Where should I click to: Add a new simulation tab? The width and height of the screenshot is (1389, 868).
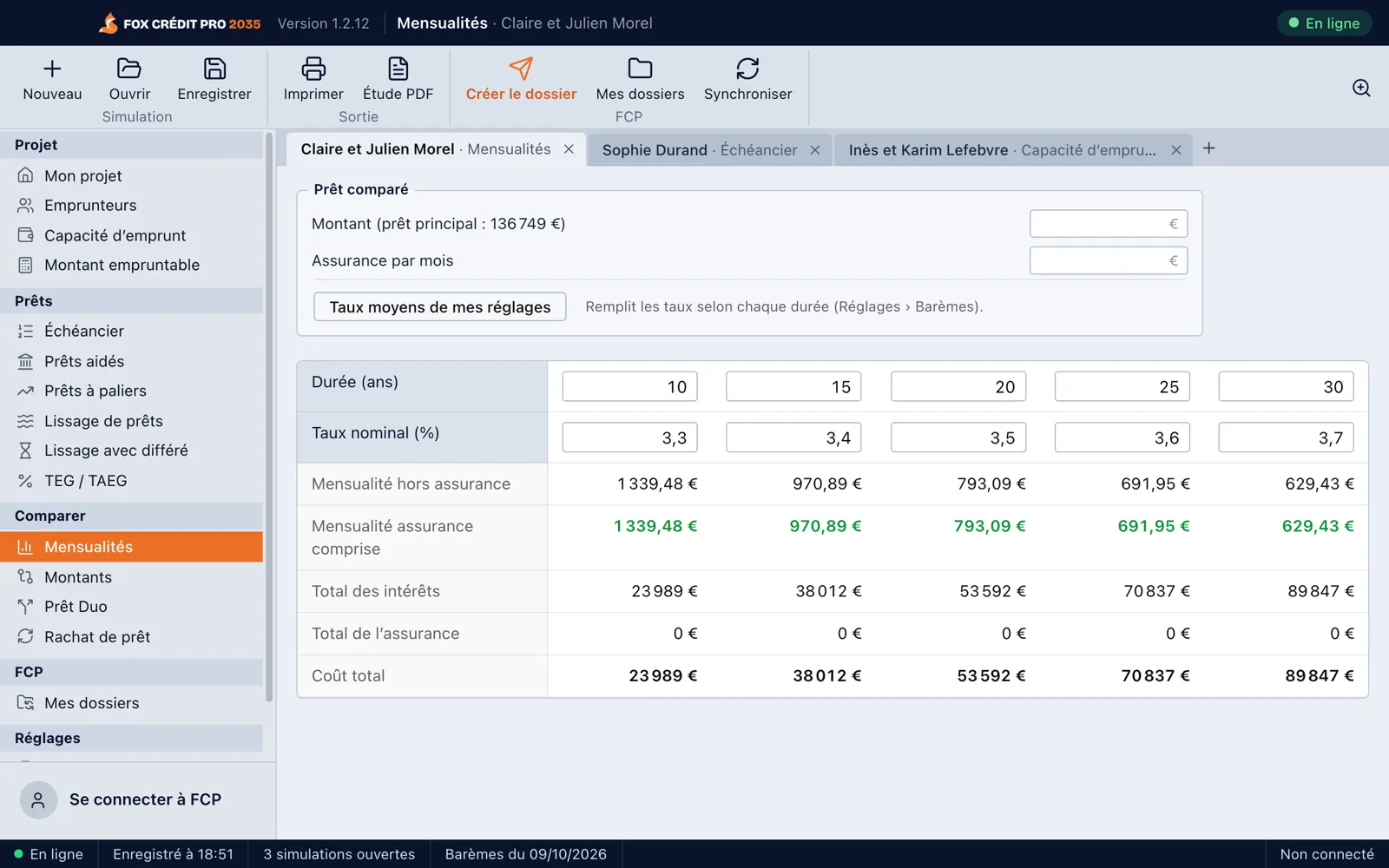[x=1209, y=148]
